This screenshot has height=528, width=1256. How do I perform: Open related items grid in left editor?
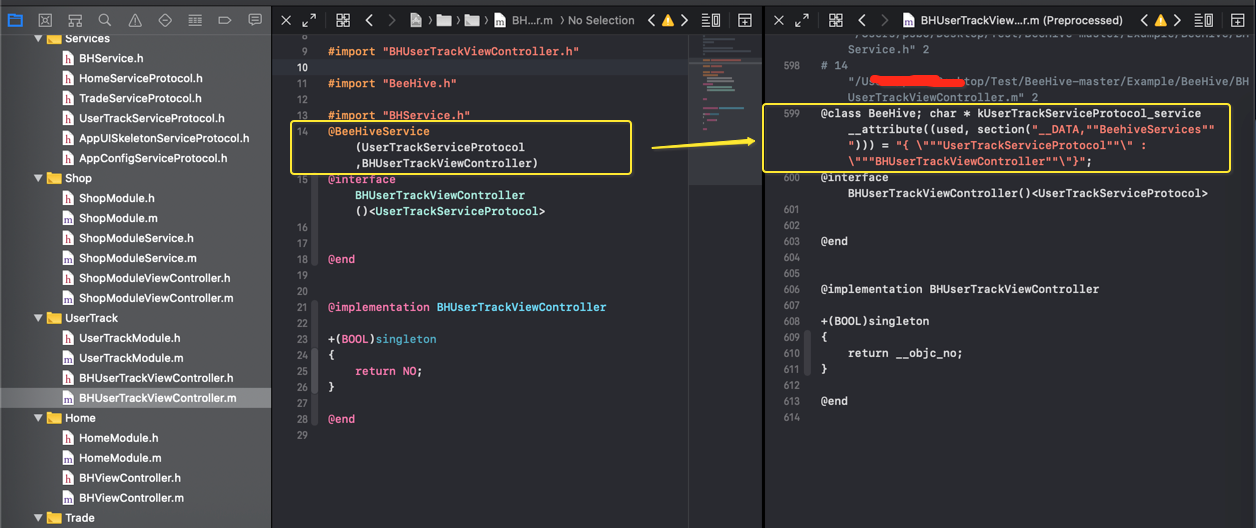[343, 20]
